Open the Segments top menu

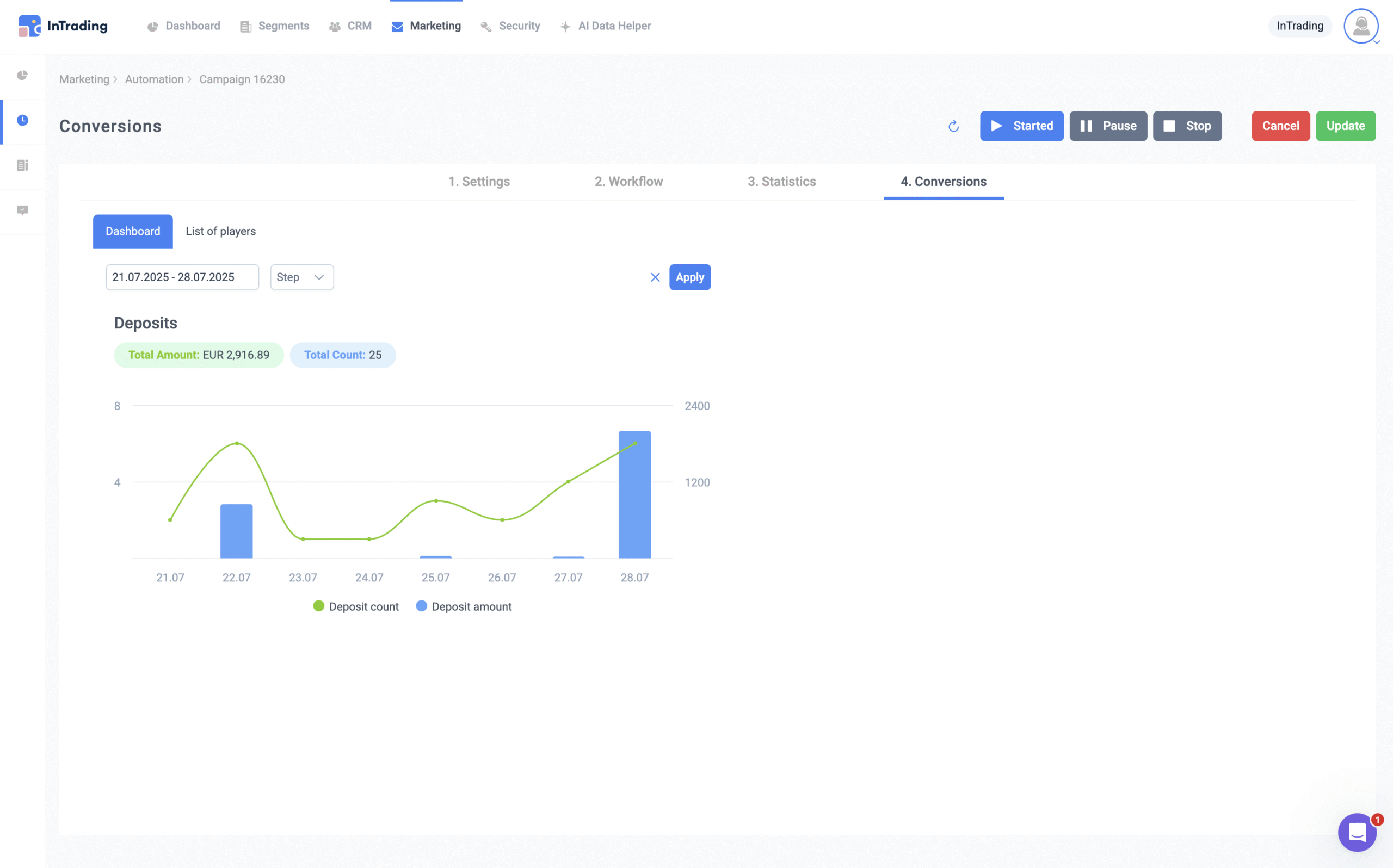(x=274, y=26)
